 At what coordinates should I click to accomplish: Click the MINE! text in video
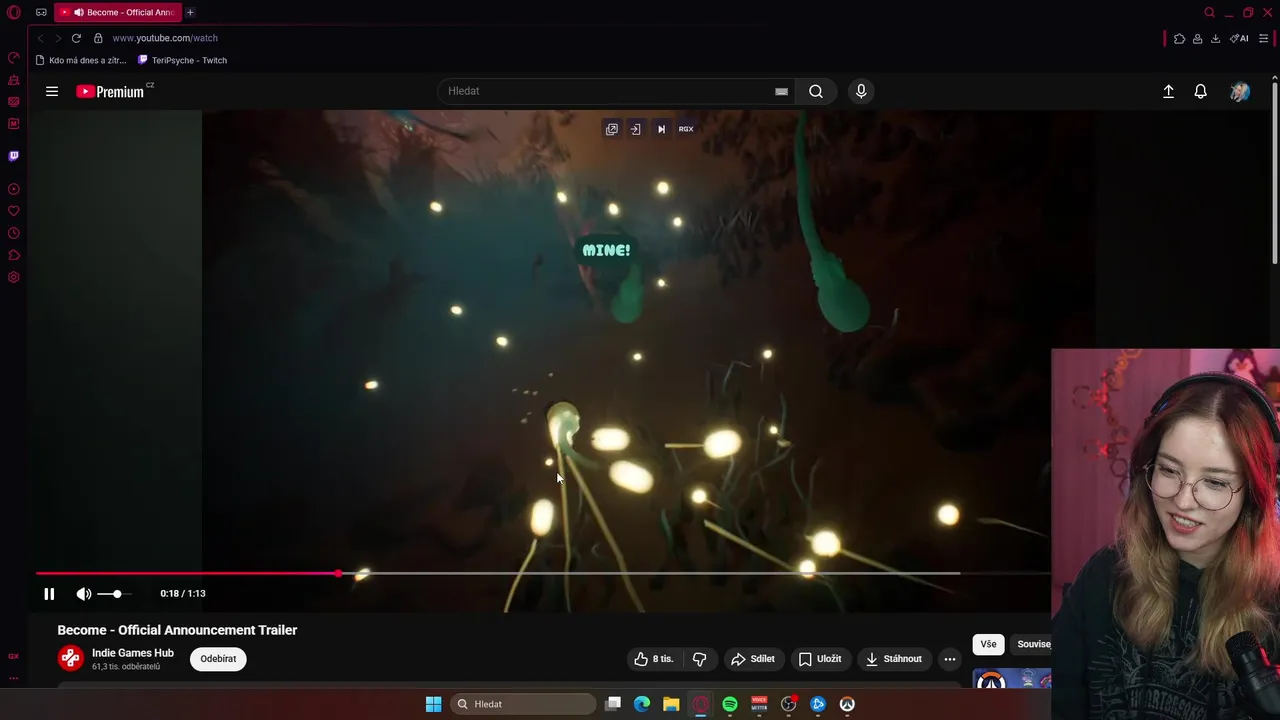click(606, 250)
